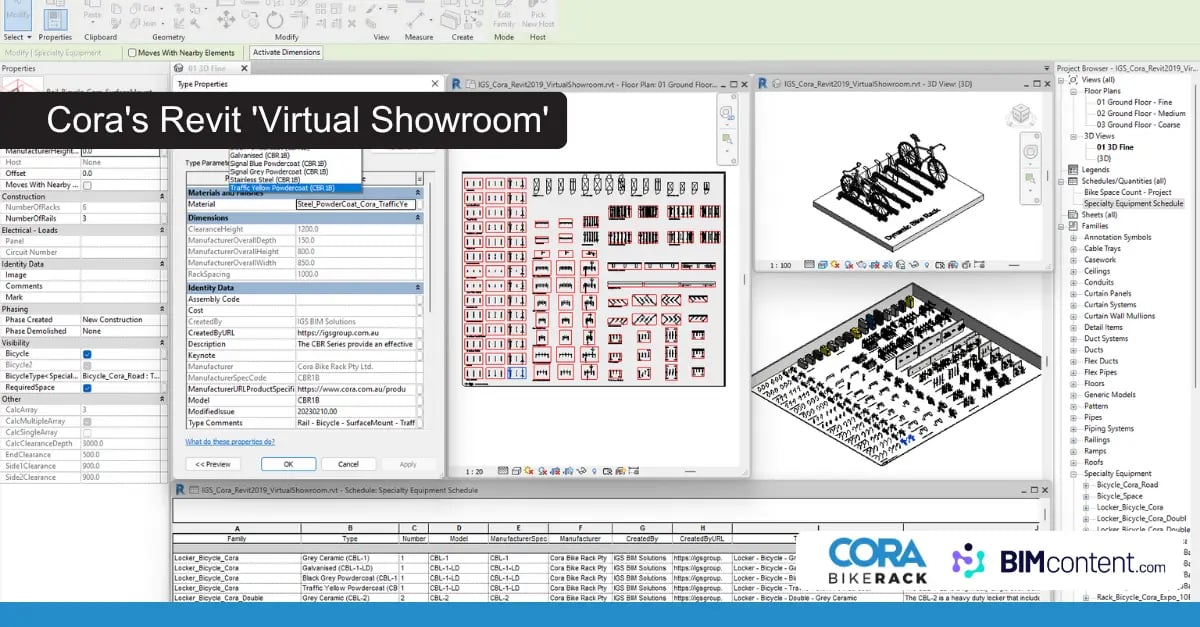
Task: Open 01 Ground Floor - Fine in the Project Browser
Action: [x=1134, y=102]
